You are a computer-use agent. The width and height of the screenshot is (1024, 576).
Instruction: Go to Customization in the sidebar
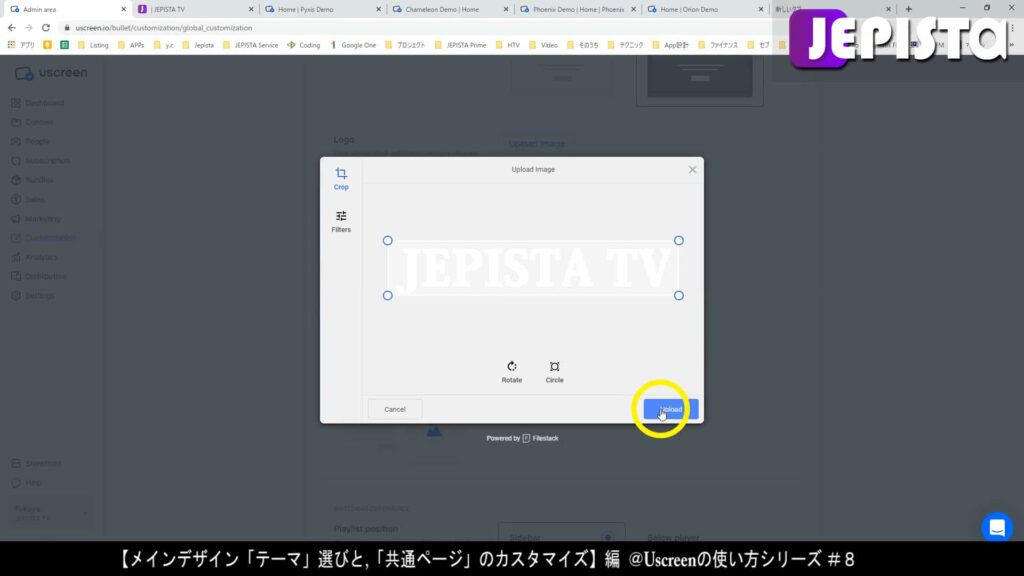click(x=44, y=238)
